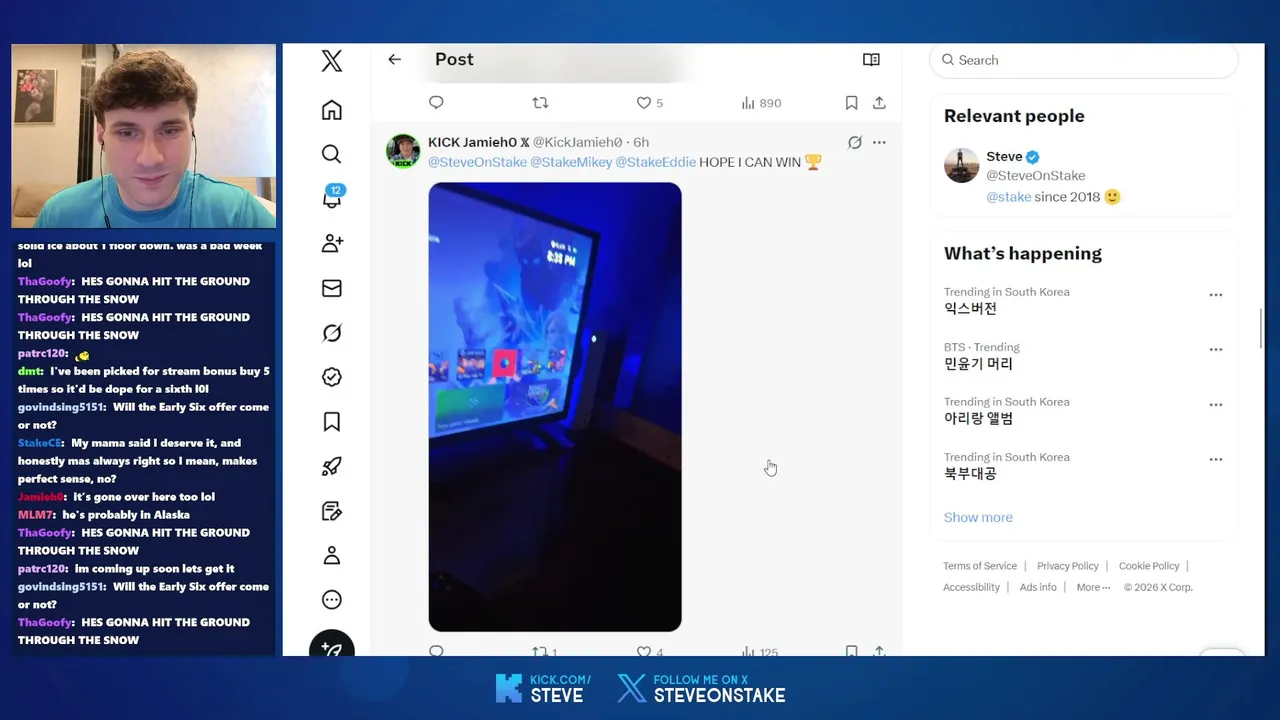The image size is (1280, 720).
Task: Open the rocket Premium icon
Action: pos(332,466)
